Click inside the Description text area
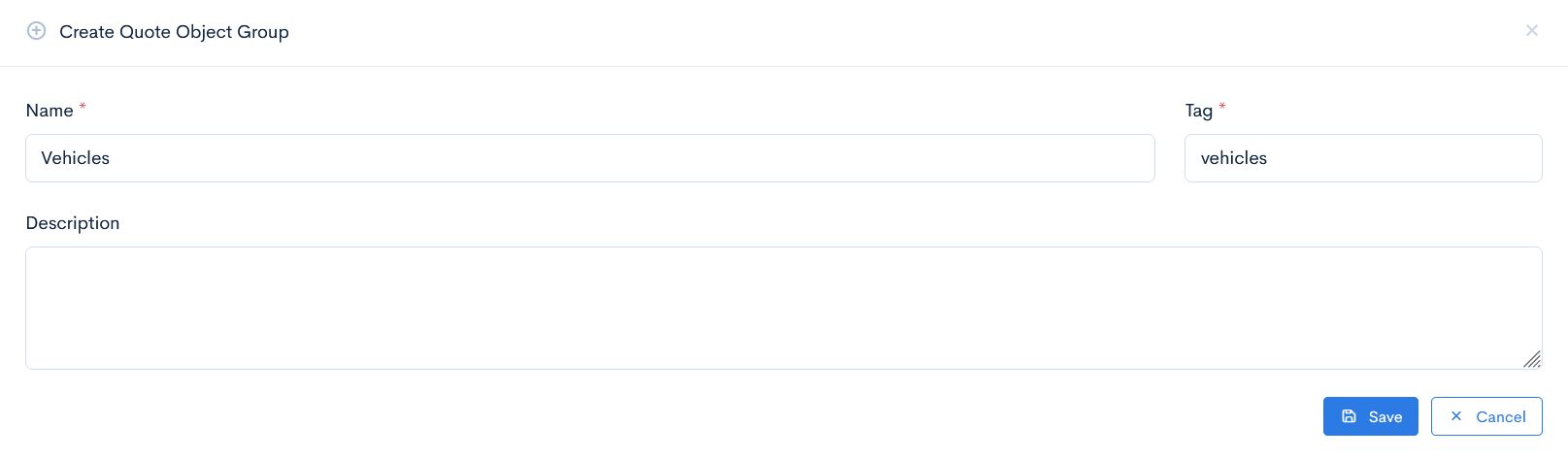 [783, 308]
